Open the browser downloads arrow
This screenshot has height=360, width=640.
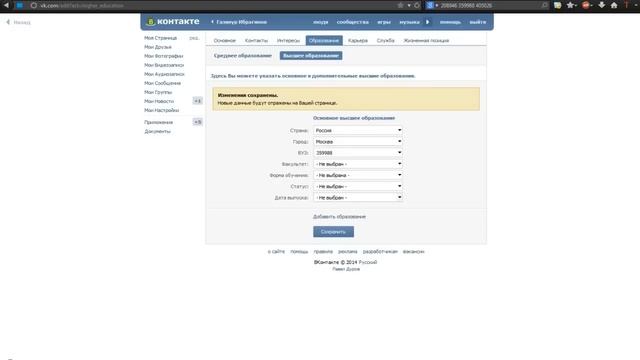tap(602, 5)
